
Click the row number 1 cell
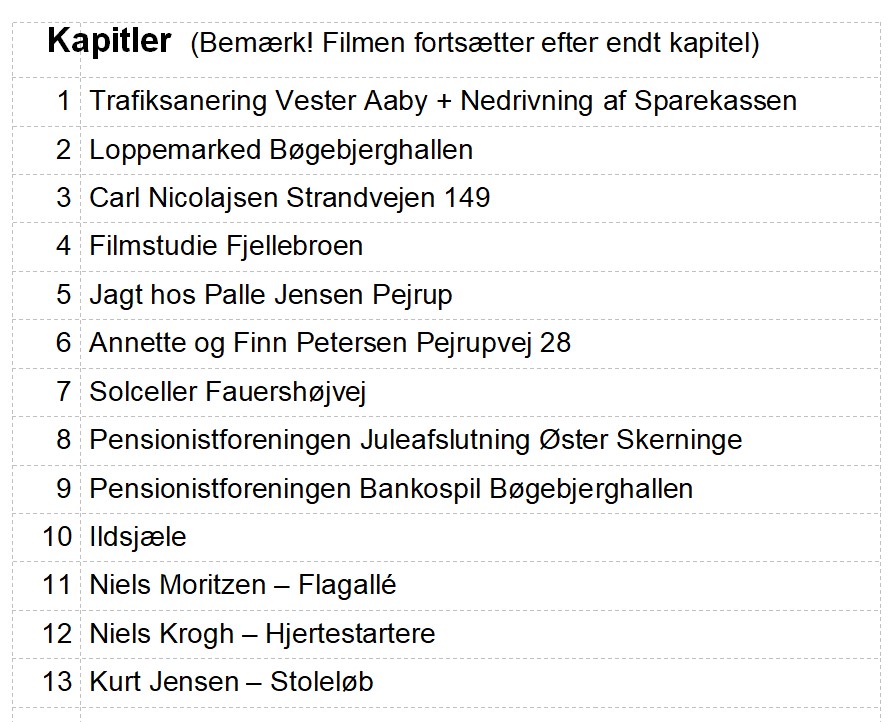click(x=64, y=101)
